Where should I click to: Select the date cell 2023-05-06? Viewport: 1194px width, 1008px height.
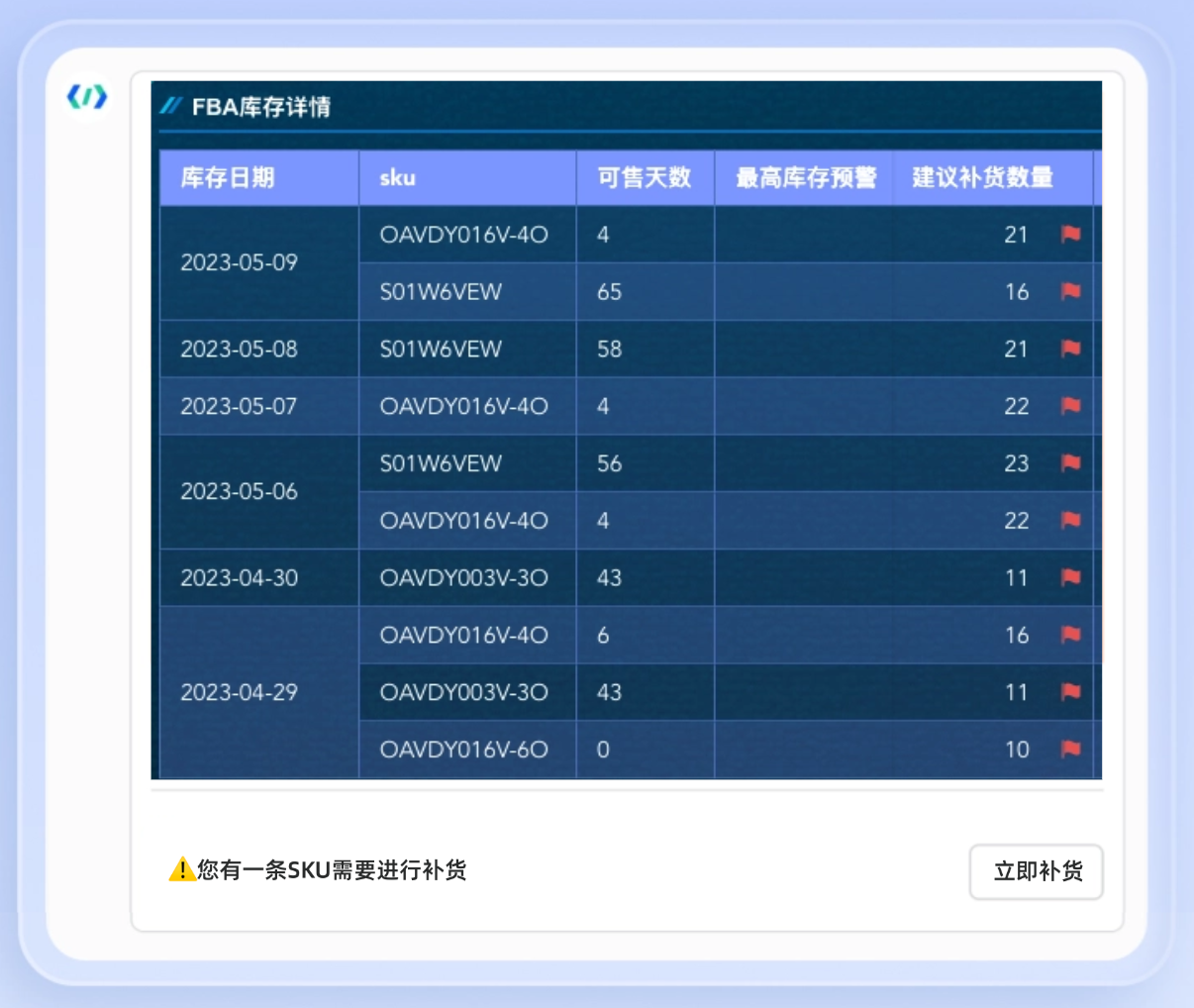tap(238, 492)
